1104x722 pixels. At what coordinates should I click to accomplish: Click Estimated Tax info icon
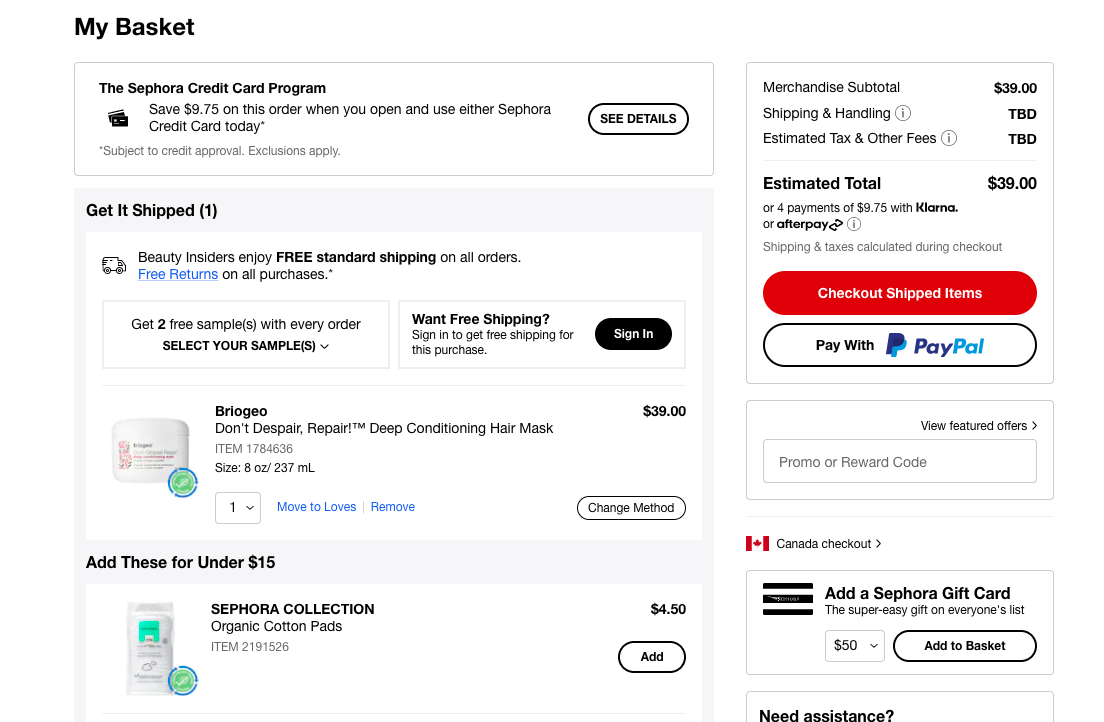[949, 138]
